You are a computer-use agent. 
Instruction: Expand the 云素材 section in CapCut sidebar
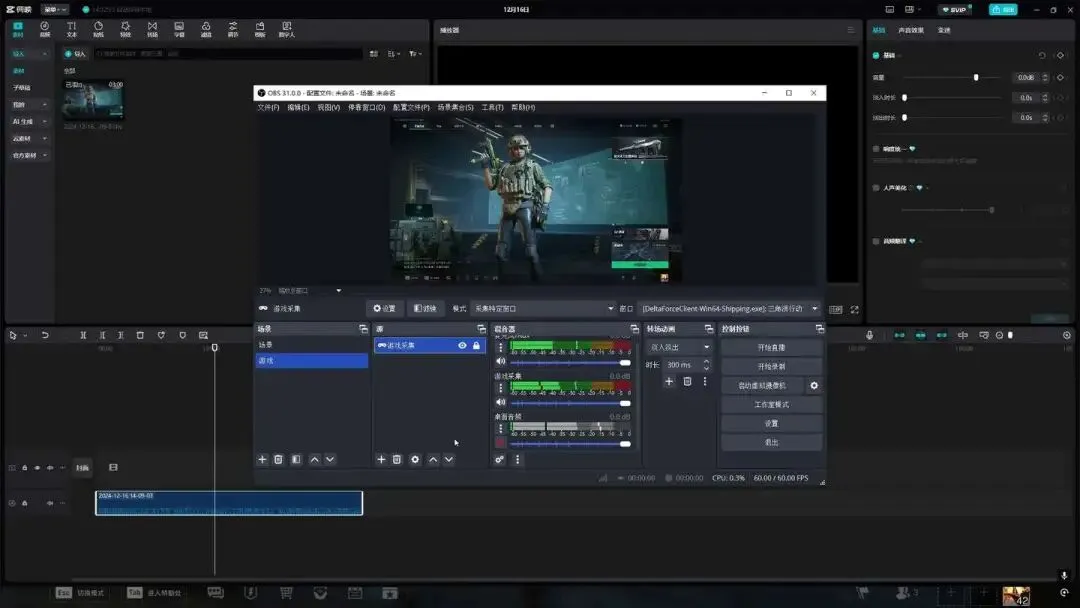[30, 138]
